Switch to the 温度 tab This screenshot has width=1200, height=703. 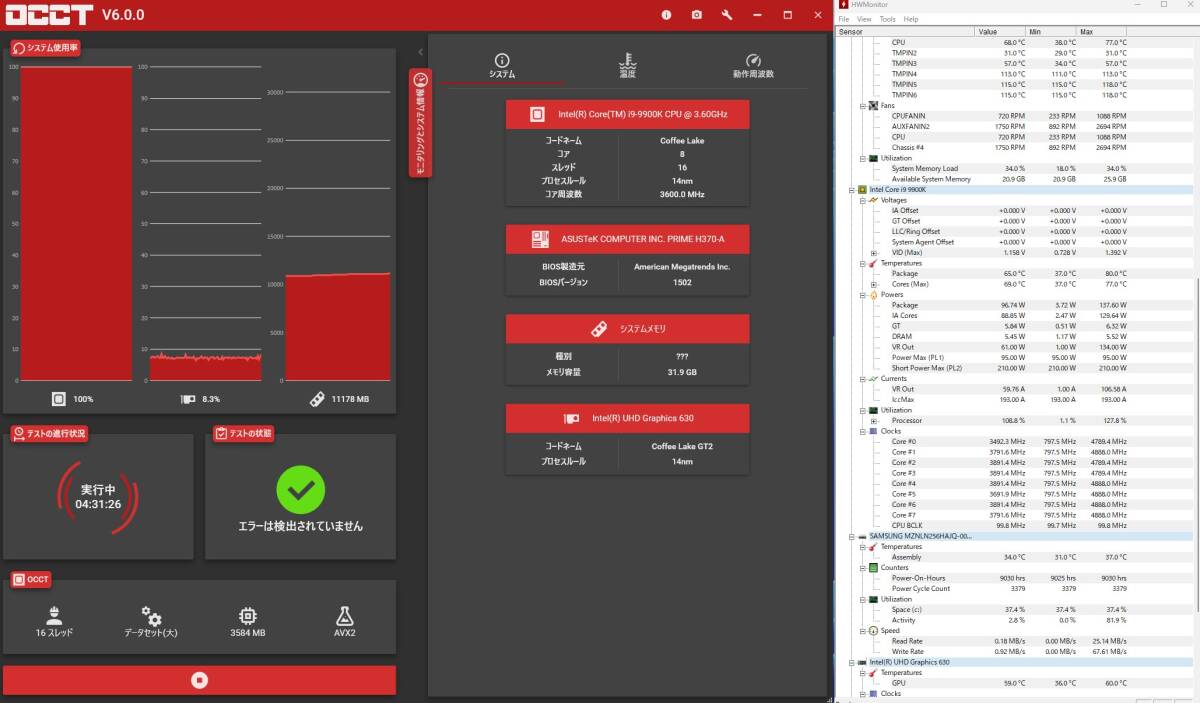click(x=627, y=65)
